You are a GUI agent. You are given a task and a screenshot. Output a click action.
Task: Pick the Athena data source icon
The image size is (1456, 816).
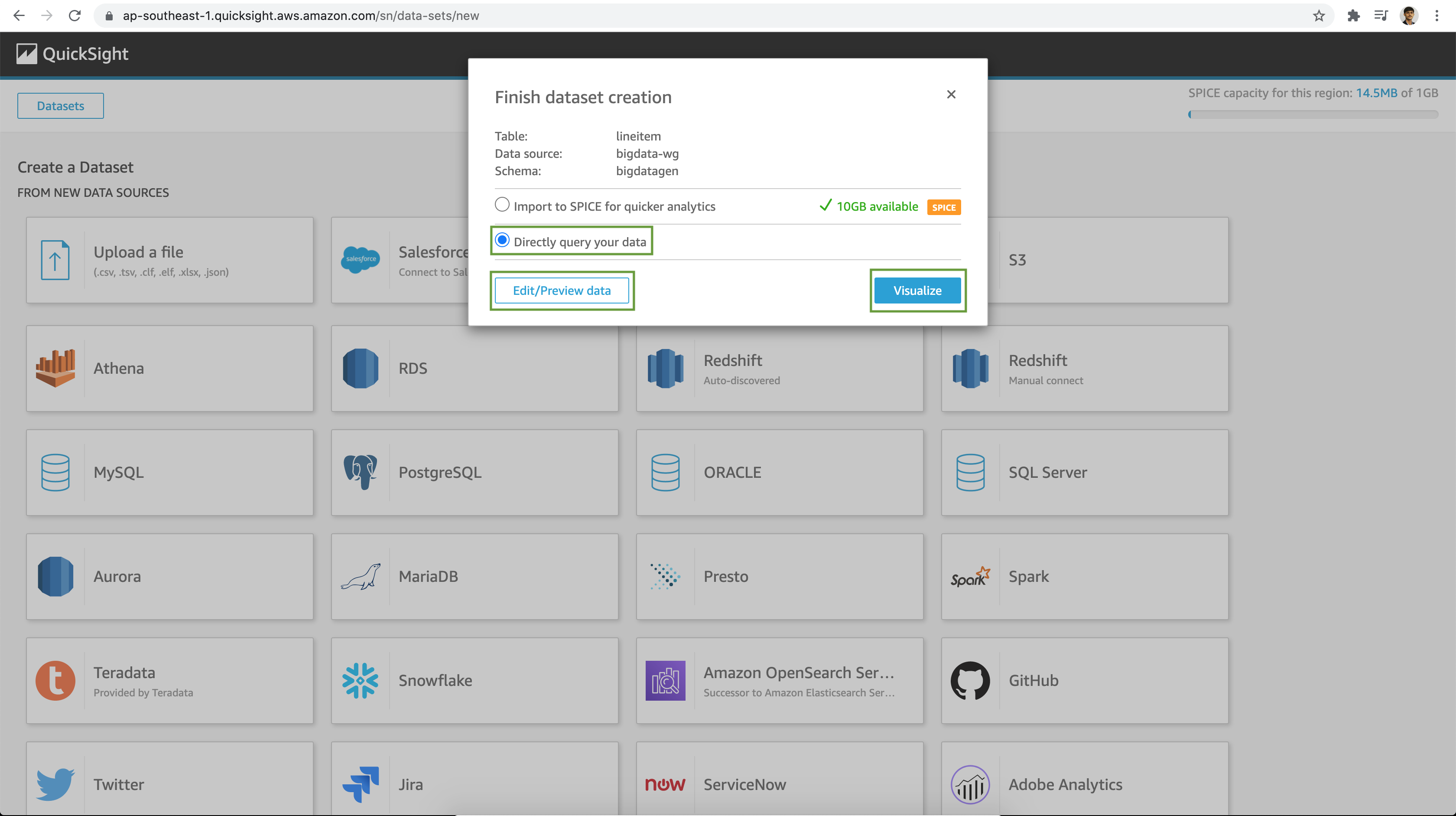pyautogui.click(x=55, y=368)
